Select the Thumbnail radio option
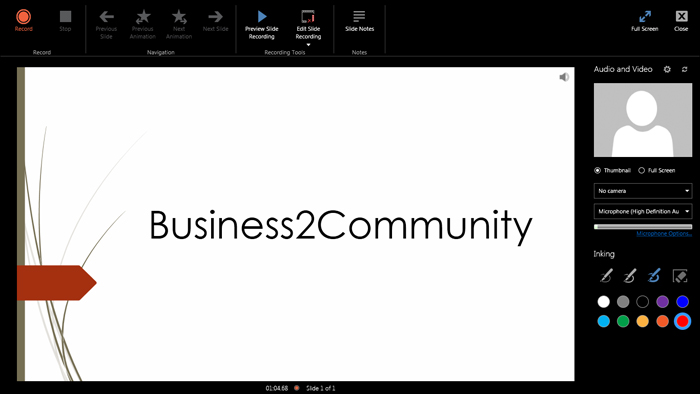This screenshot has height=394, width=700. 597,170
